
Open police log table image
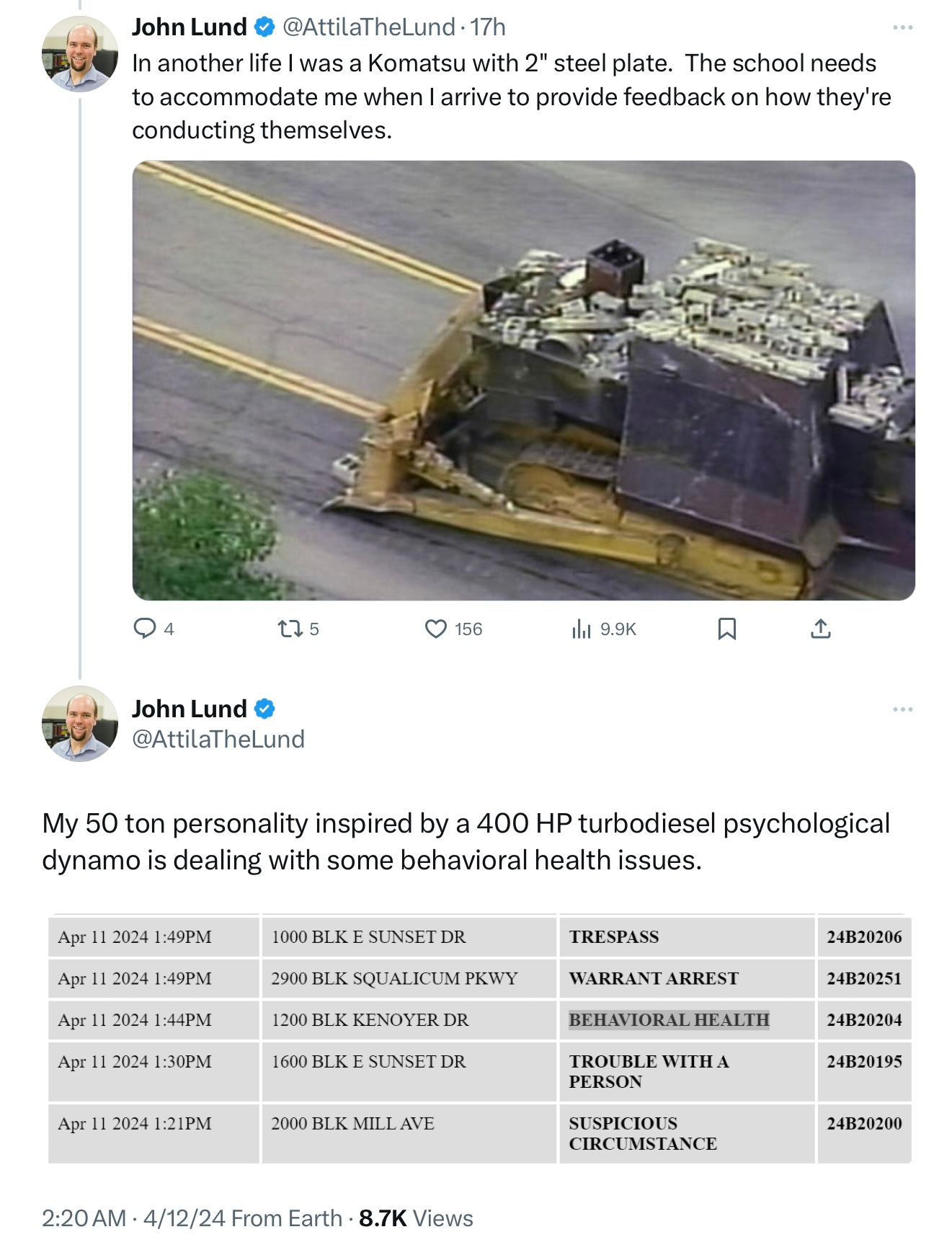pos(480,1039)
